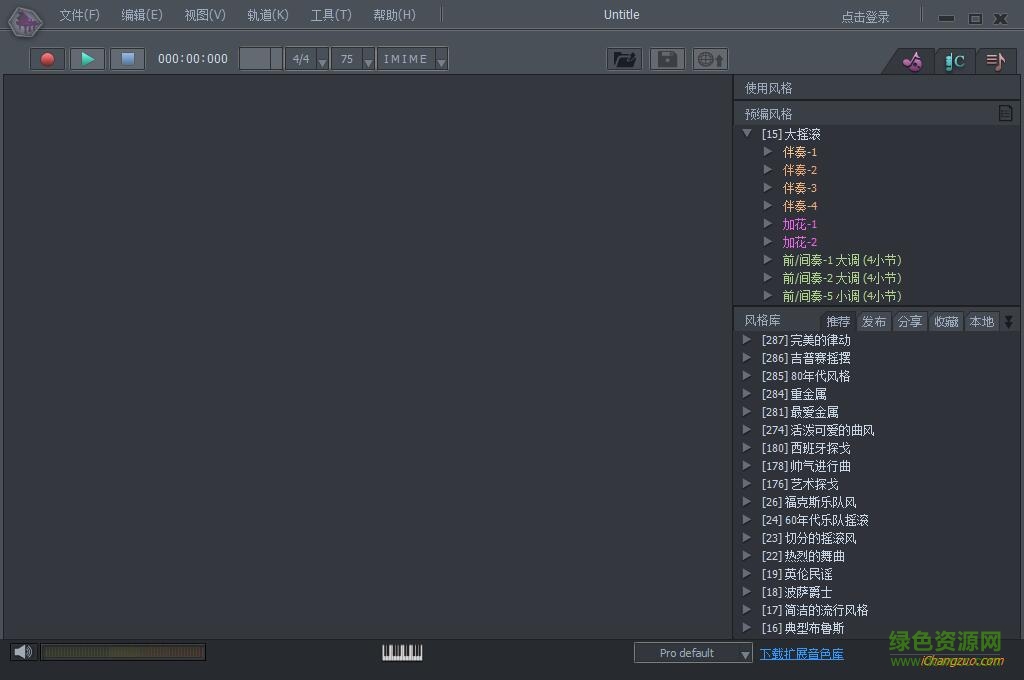Open 下载扩展音色库 download link
Screen dimensions: 1024x680
[801, 652]
